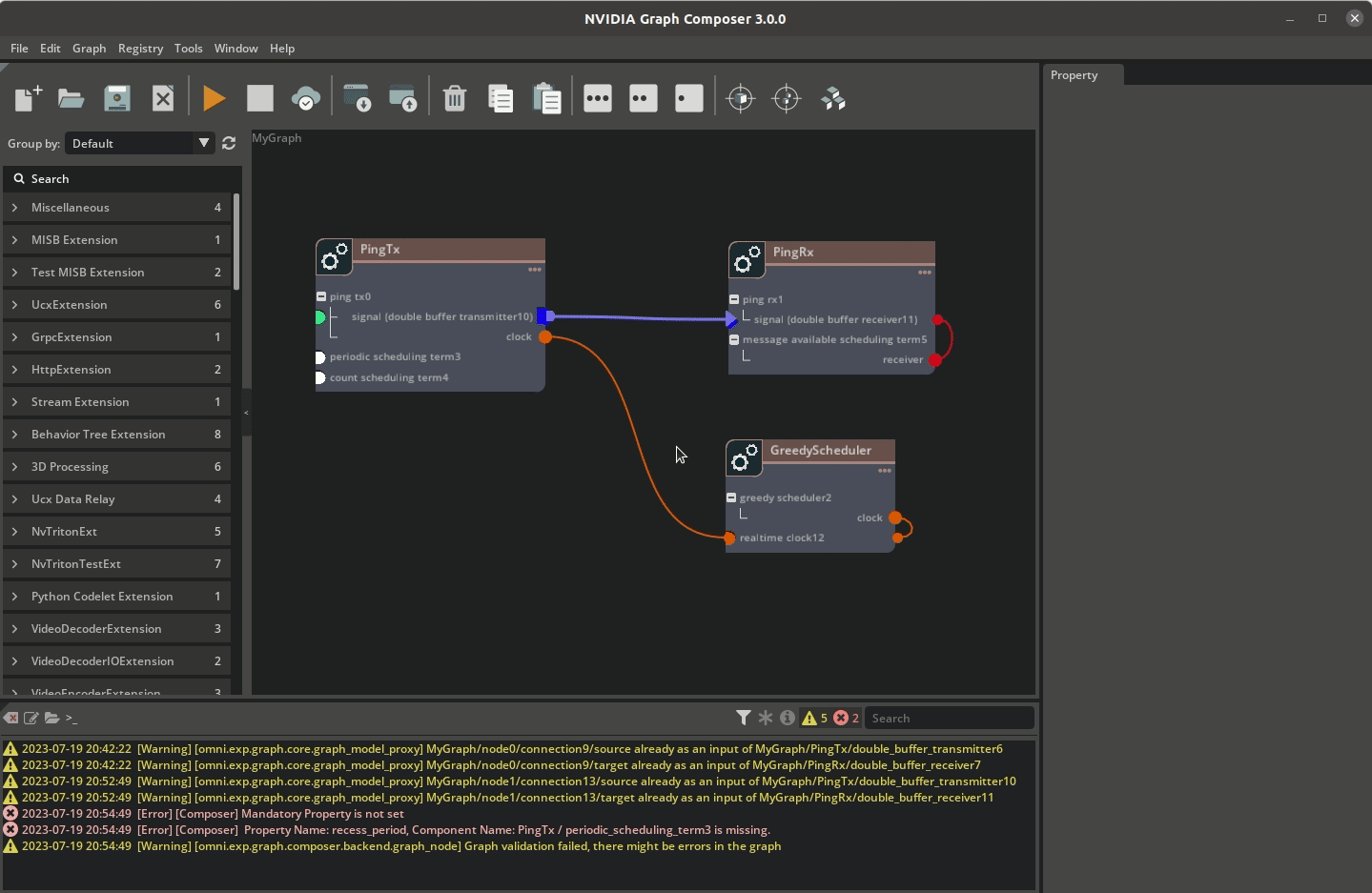
Task: Collapse message available scheduling term5 section
Action: [x=734, y=339]
